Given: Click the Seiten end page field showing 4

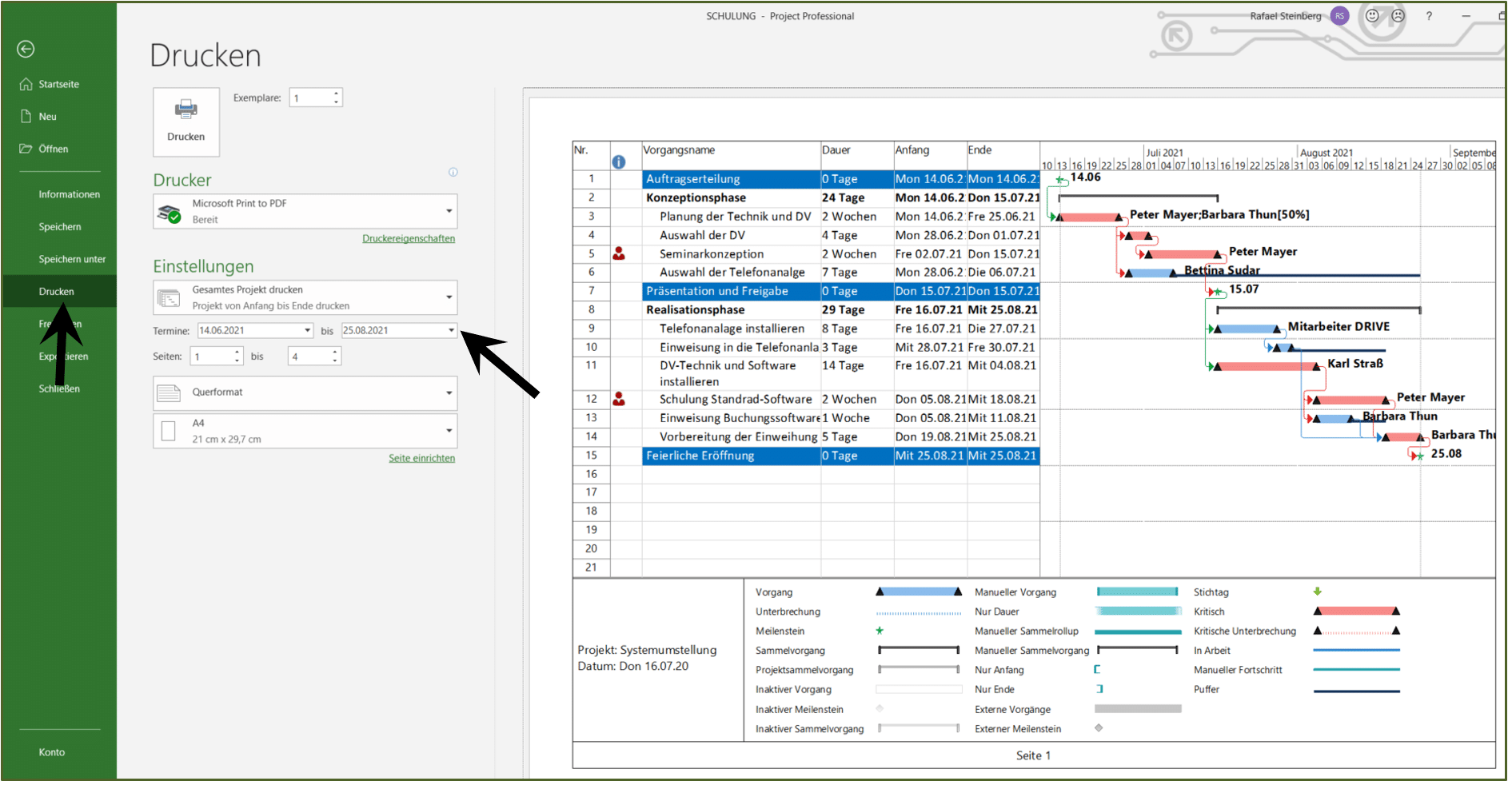Looking at the screenshot, I should click(x=309, y=357).
